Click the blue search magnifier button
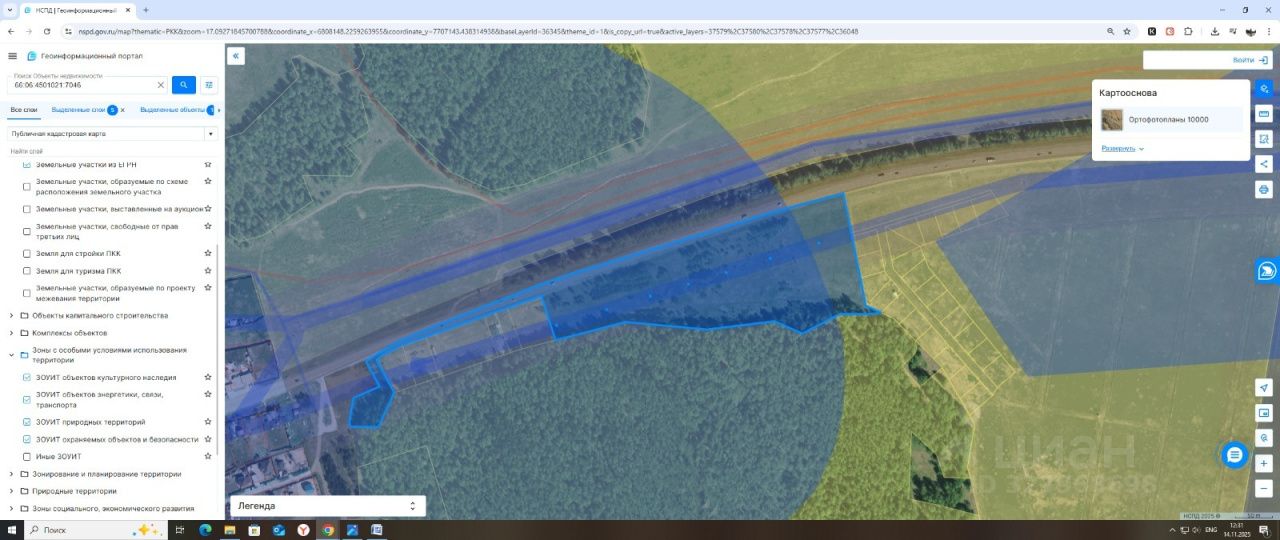Screen dimensions: 1280x540 pyautogui.click(x=183, y=85)
